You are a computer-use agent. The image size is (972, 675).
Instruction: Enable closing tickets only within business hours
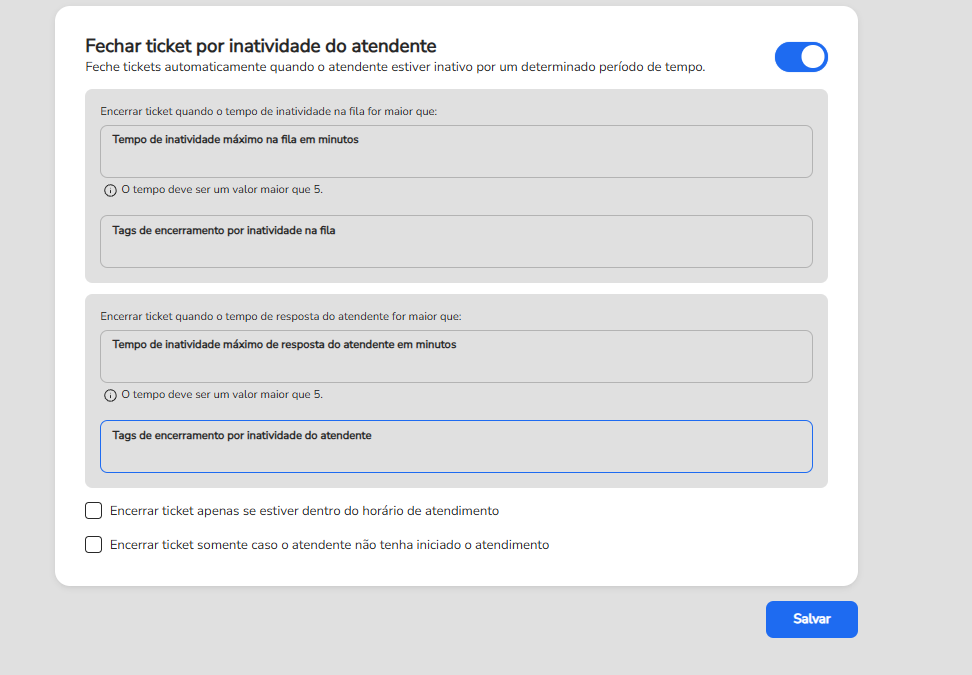pyautogui.click(x=94, y=511)
